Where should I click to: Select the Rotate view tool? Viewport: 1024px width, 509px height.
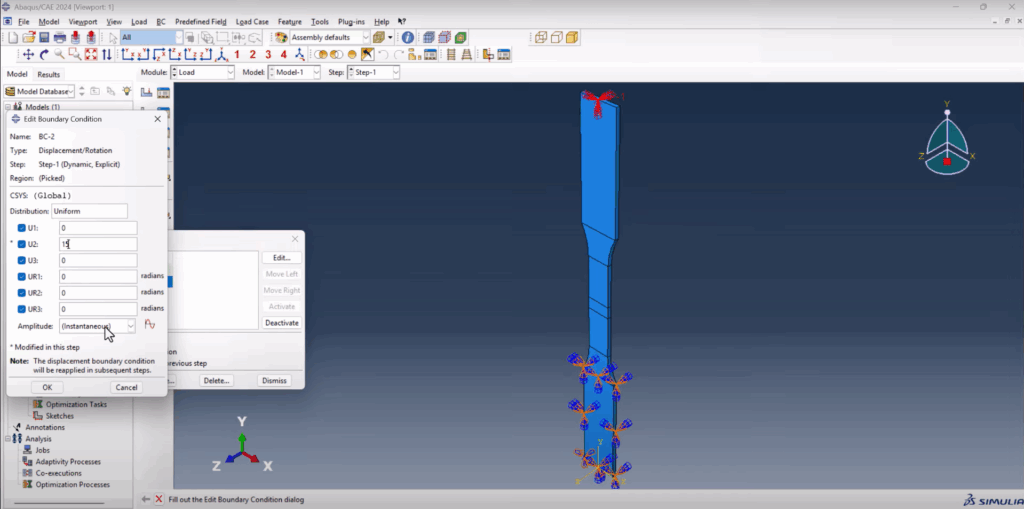[x=44, y=54]
